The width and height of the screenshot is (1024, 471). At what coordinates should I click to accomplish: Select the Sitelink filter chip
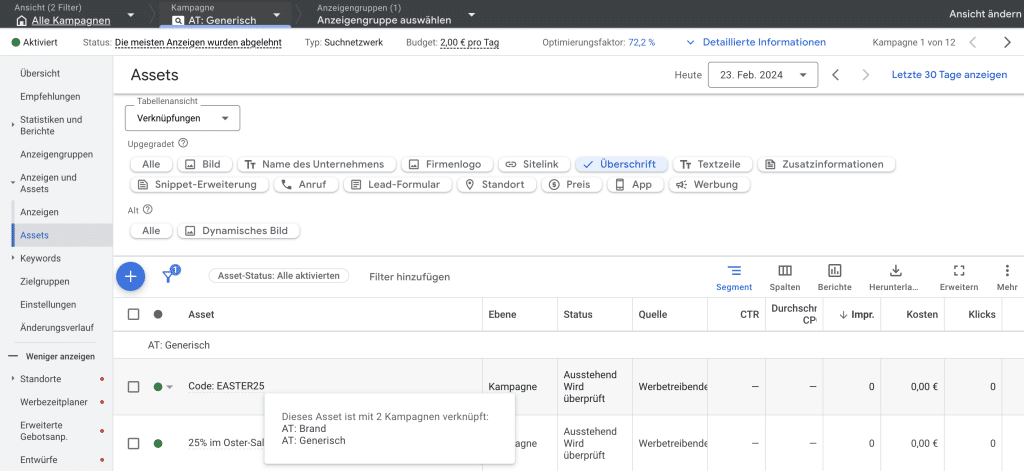tap(534, 165)
